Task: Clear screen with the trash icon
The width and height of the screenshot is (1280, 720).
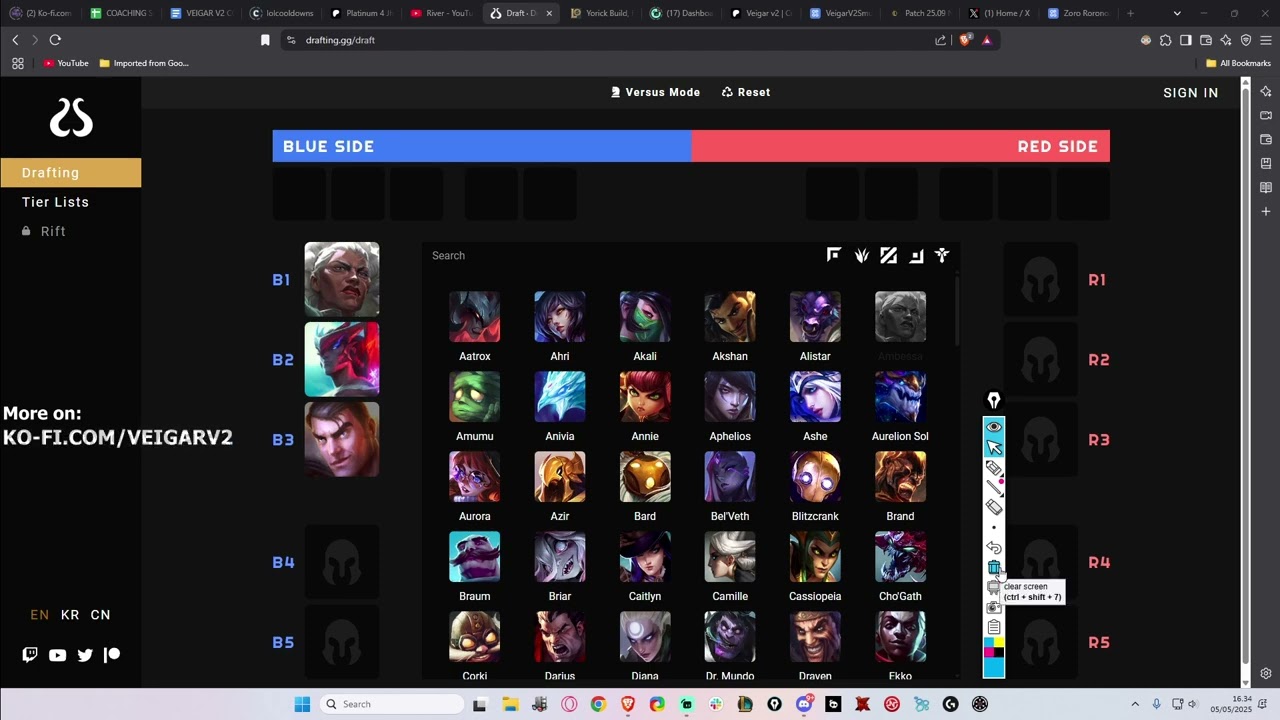Action: pos(994,567)
